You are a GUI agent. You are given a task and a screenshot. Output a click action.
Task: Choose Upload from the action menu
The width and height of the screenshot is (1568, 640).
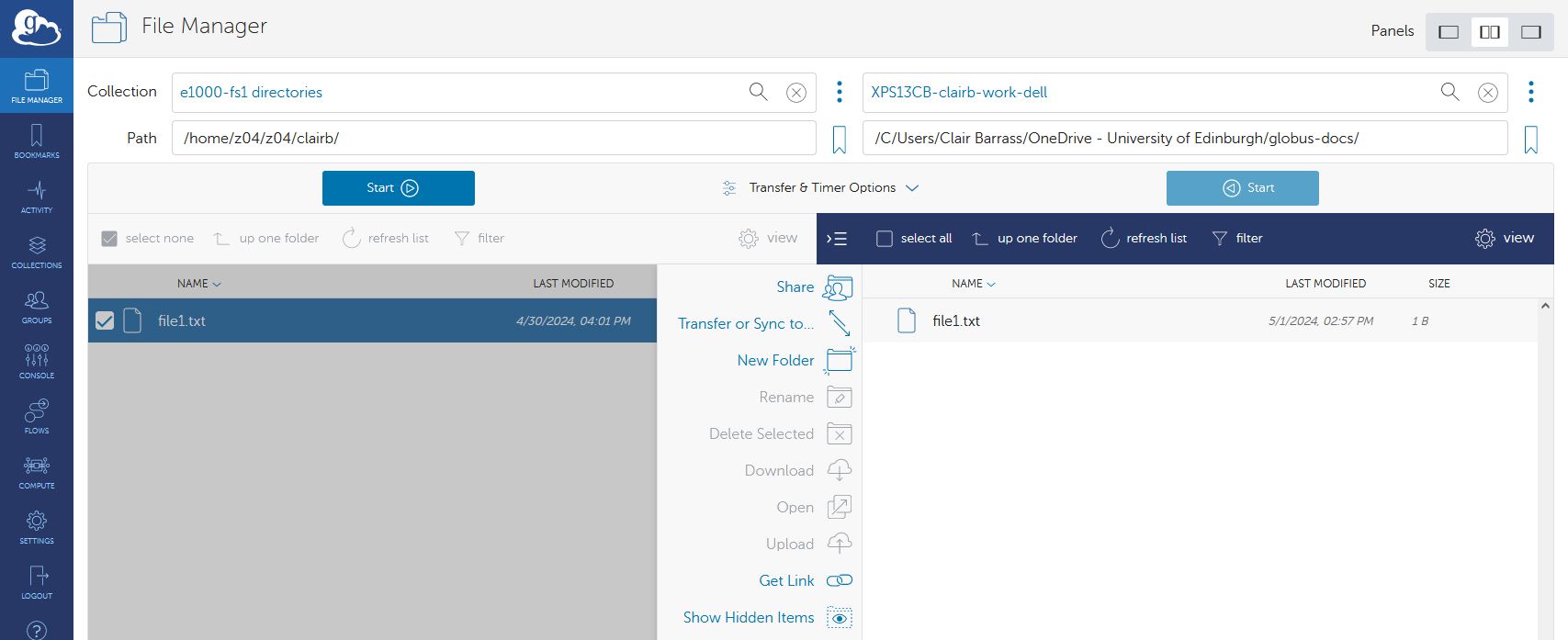[x=809, y=544]
